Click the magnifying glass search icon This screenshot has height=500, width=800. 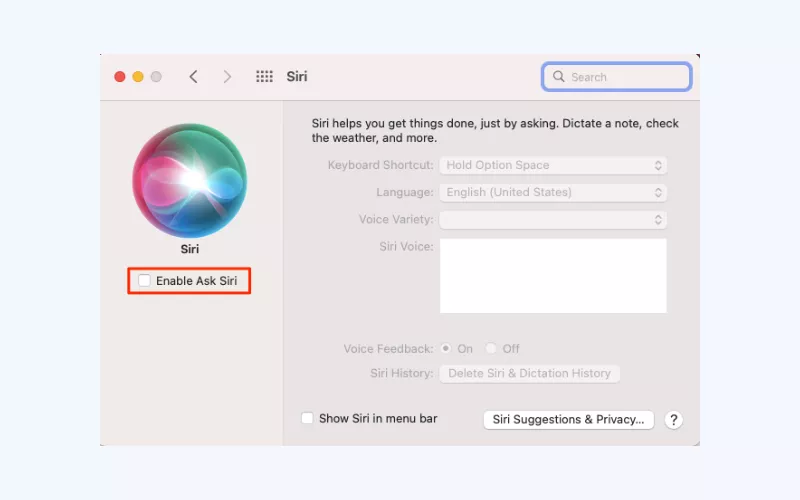558,77
